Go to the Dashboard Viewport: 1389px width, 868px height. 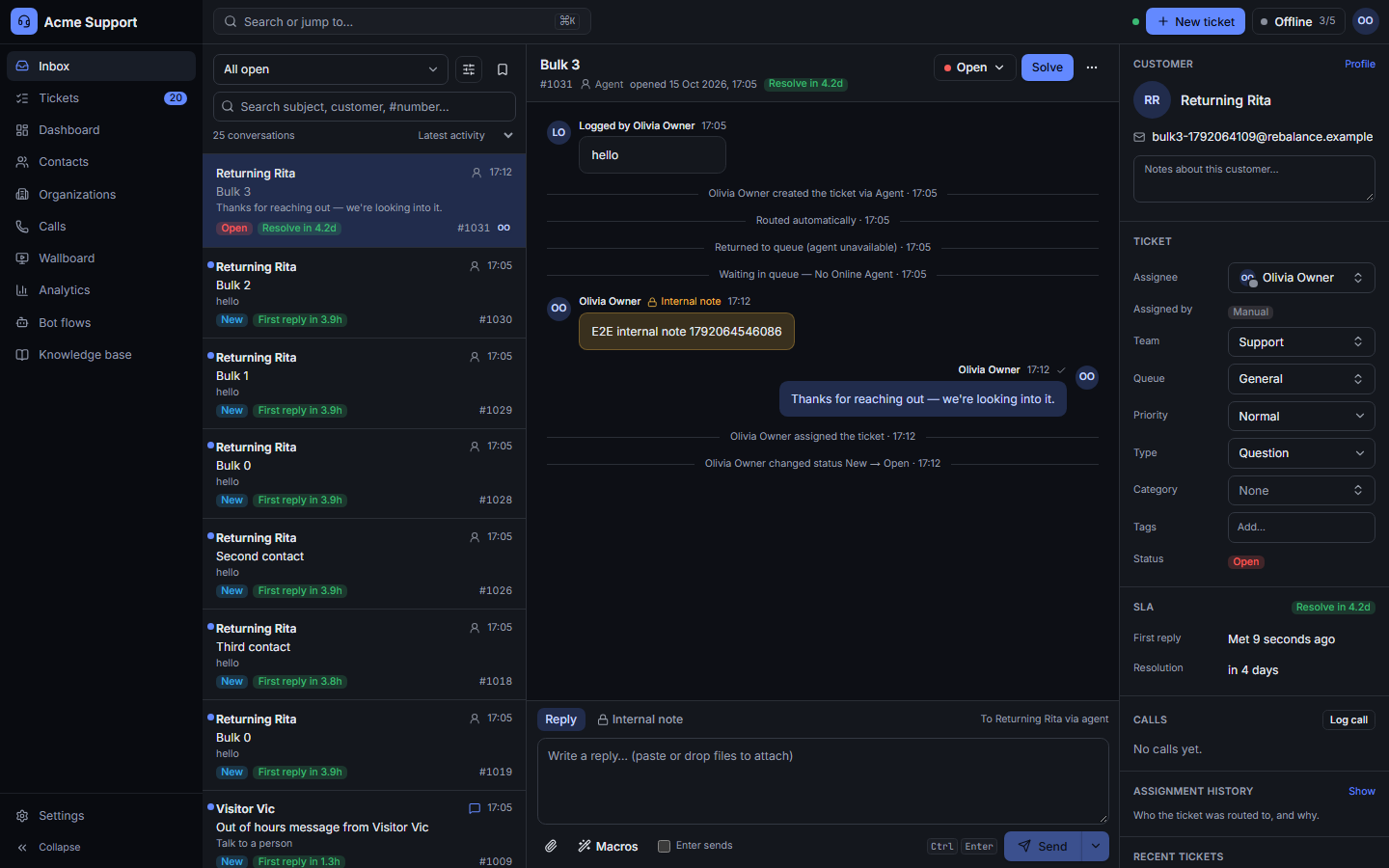point(101,130)
